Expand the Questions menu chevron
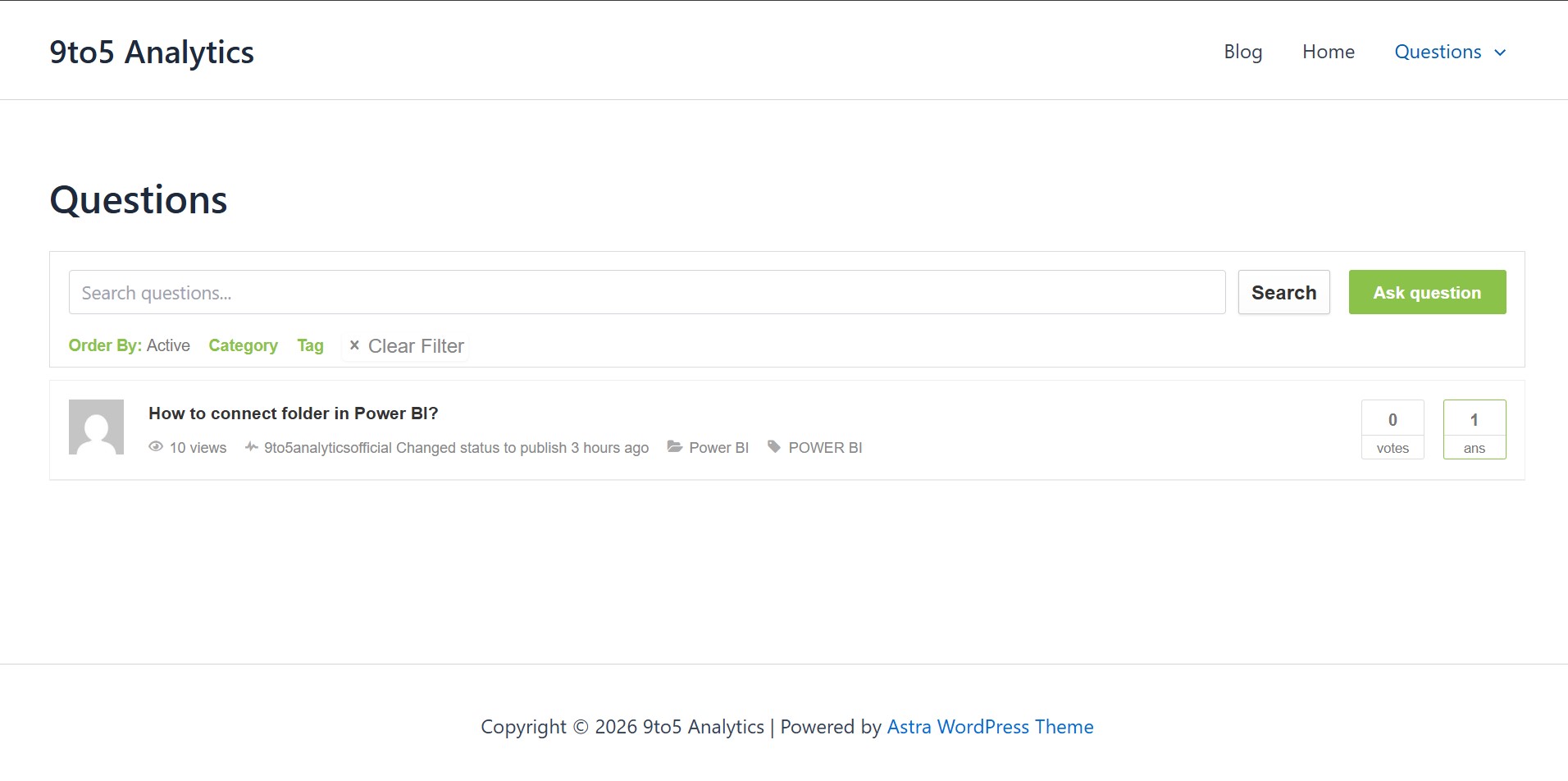This screenshot has height=781, width=1568. pos(1500,53)
